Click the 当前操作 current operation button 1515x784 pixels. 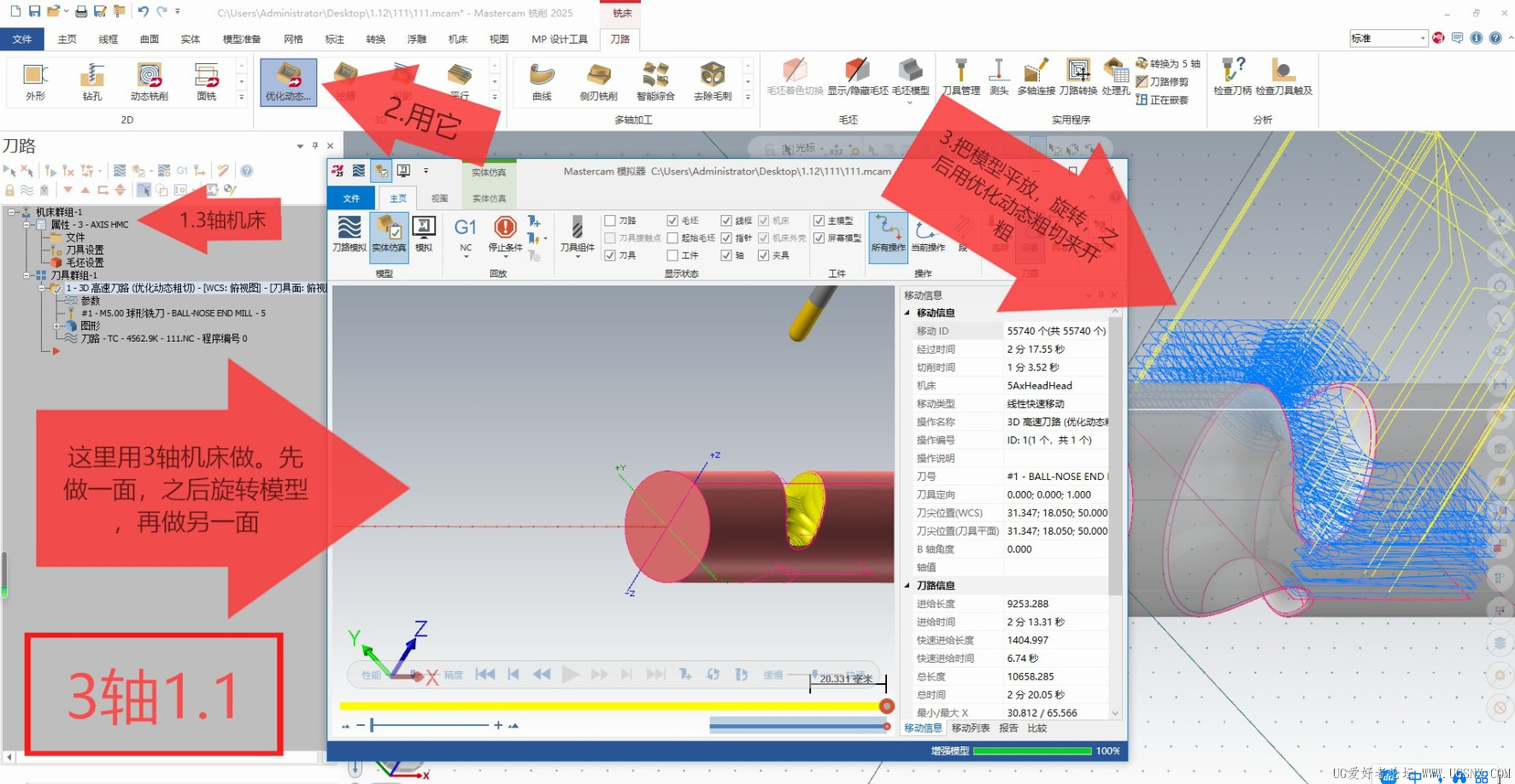point(927,234)
